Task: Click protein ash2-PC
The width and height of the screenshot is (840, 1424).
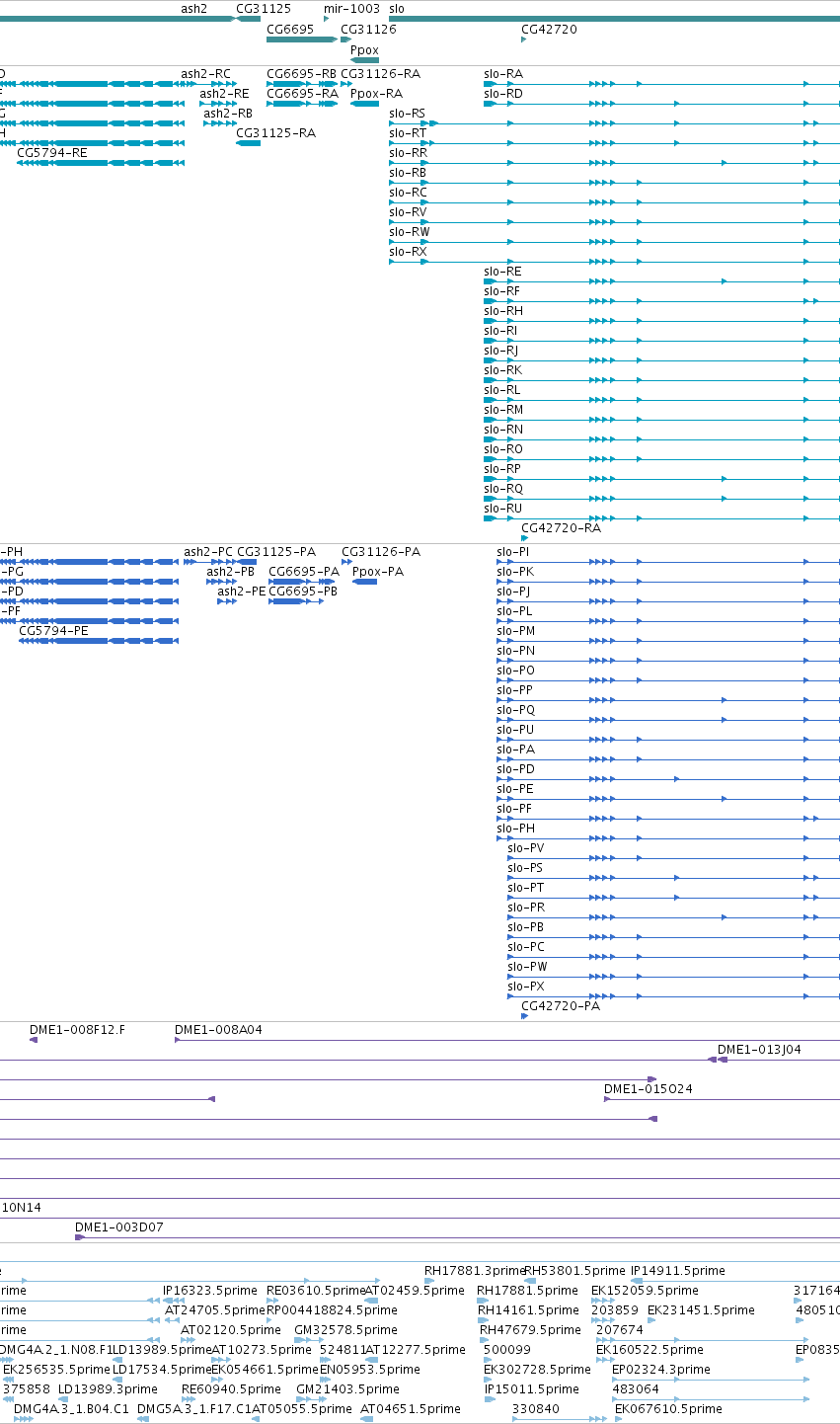Action: 208,552
